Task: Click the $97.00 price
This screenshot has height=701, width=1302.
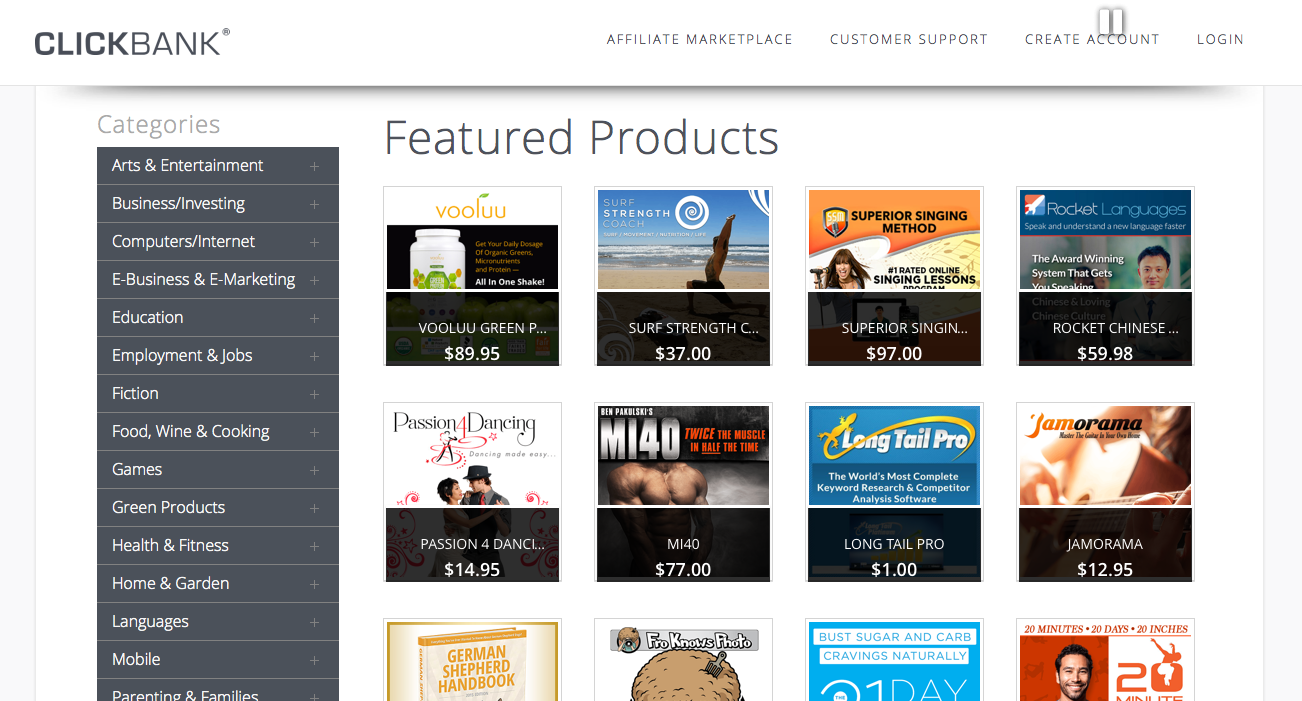Action: (894, 353)
